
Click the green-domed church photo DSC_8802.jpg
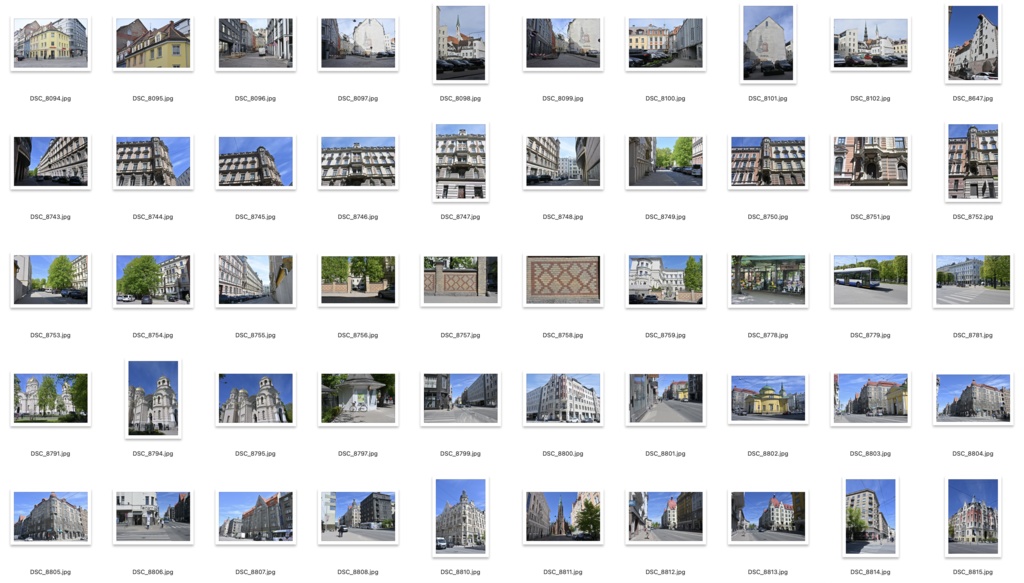(767, 399)
